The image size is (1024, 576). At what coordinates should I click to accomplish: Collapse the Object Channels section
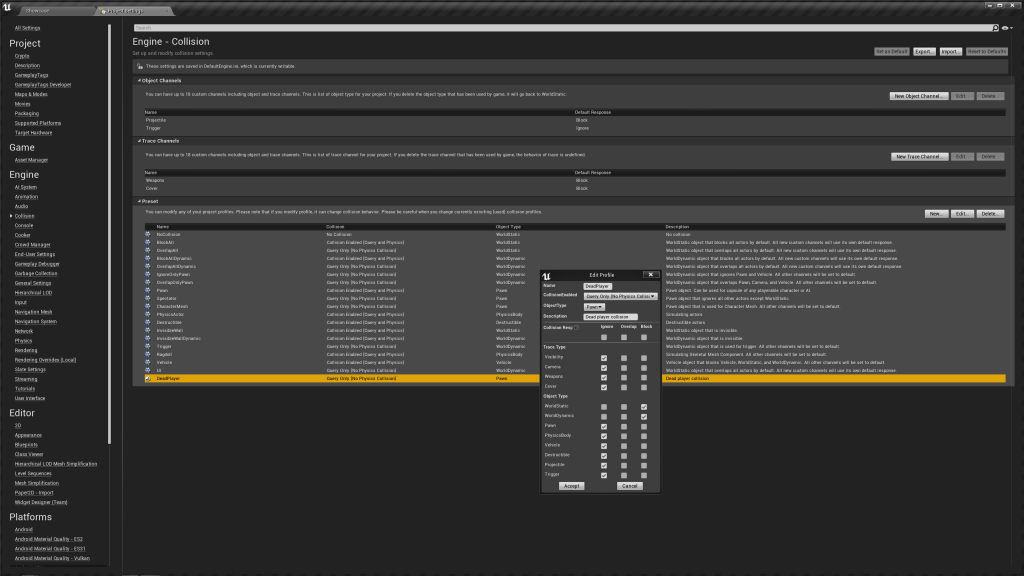tap(139, 80)
